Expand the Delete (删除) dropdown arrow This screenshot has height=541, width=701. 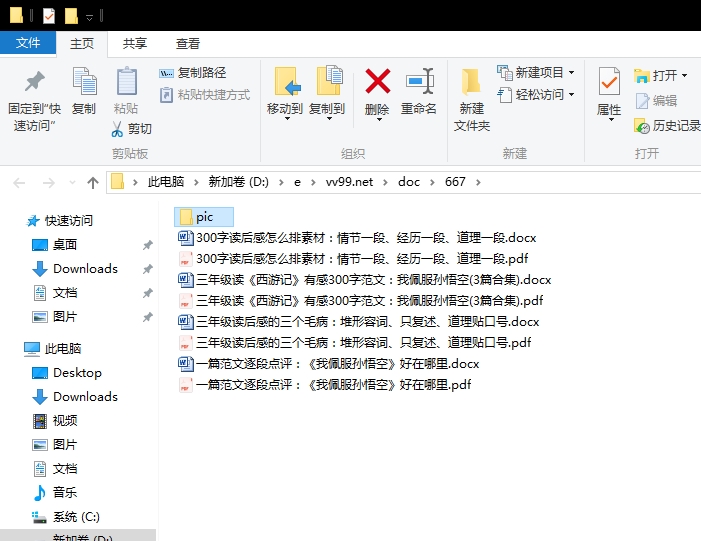pyautogui.click(x=379, y=119)
